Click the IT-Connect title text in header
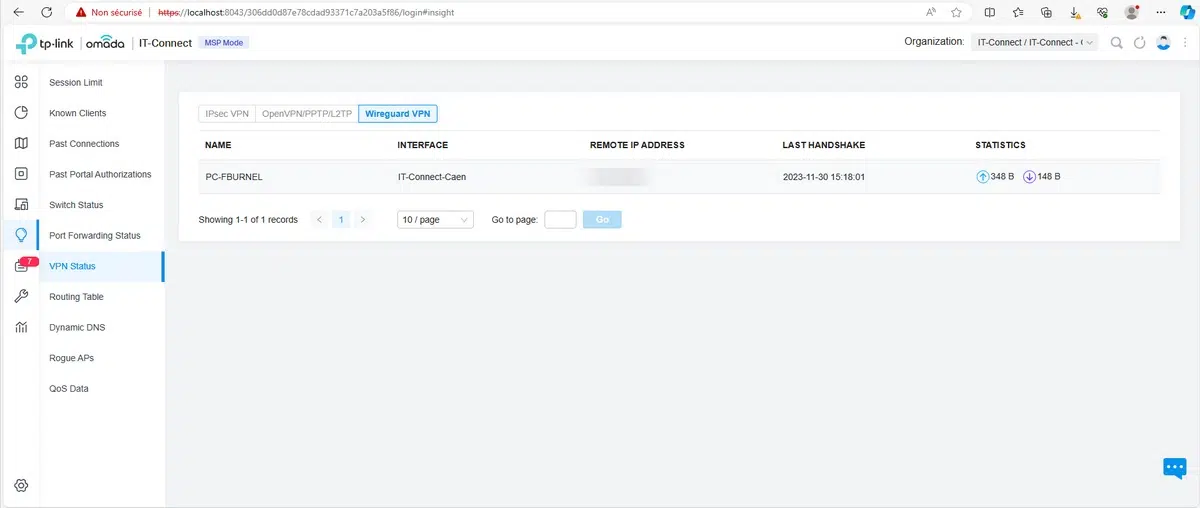This screenshot has width=1200, height=508. point(164,43)
